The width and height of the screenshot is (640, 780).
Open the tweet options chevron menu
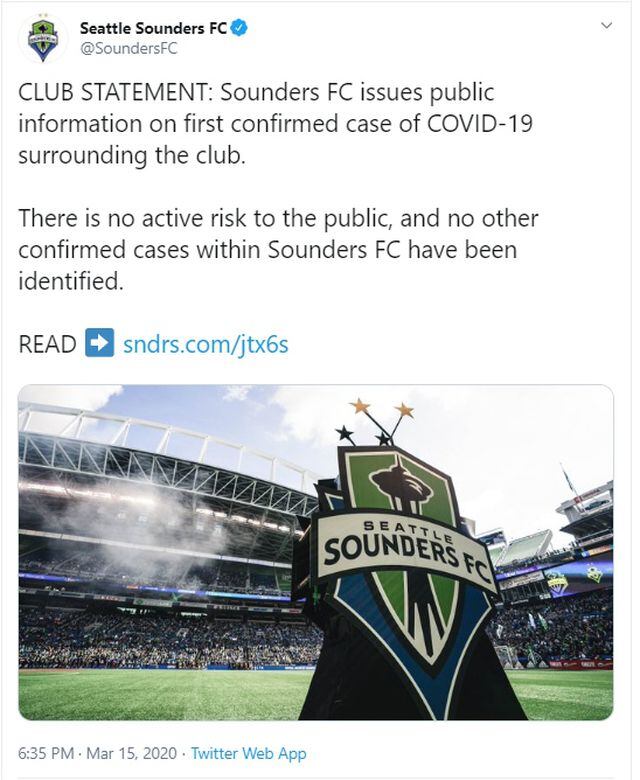tap(603, 28)
